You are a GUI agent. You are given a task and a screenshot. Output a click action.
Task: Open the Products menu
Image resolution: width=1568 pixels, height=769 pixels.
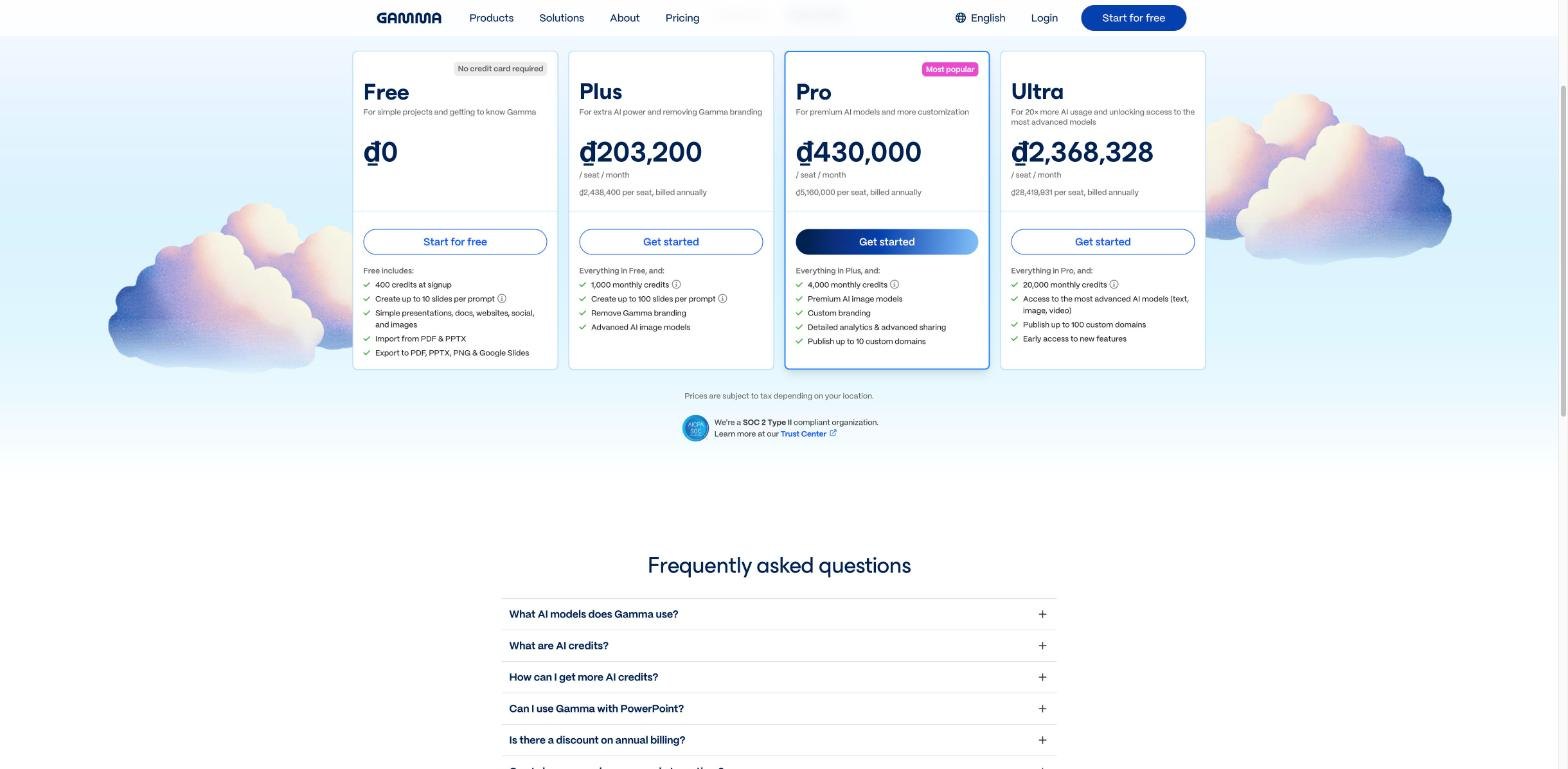(x=491, y=18)
